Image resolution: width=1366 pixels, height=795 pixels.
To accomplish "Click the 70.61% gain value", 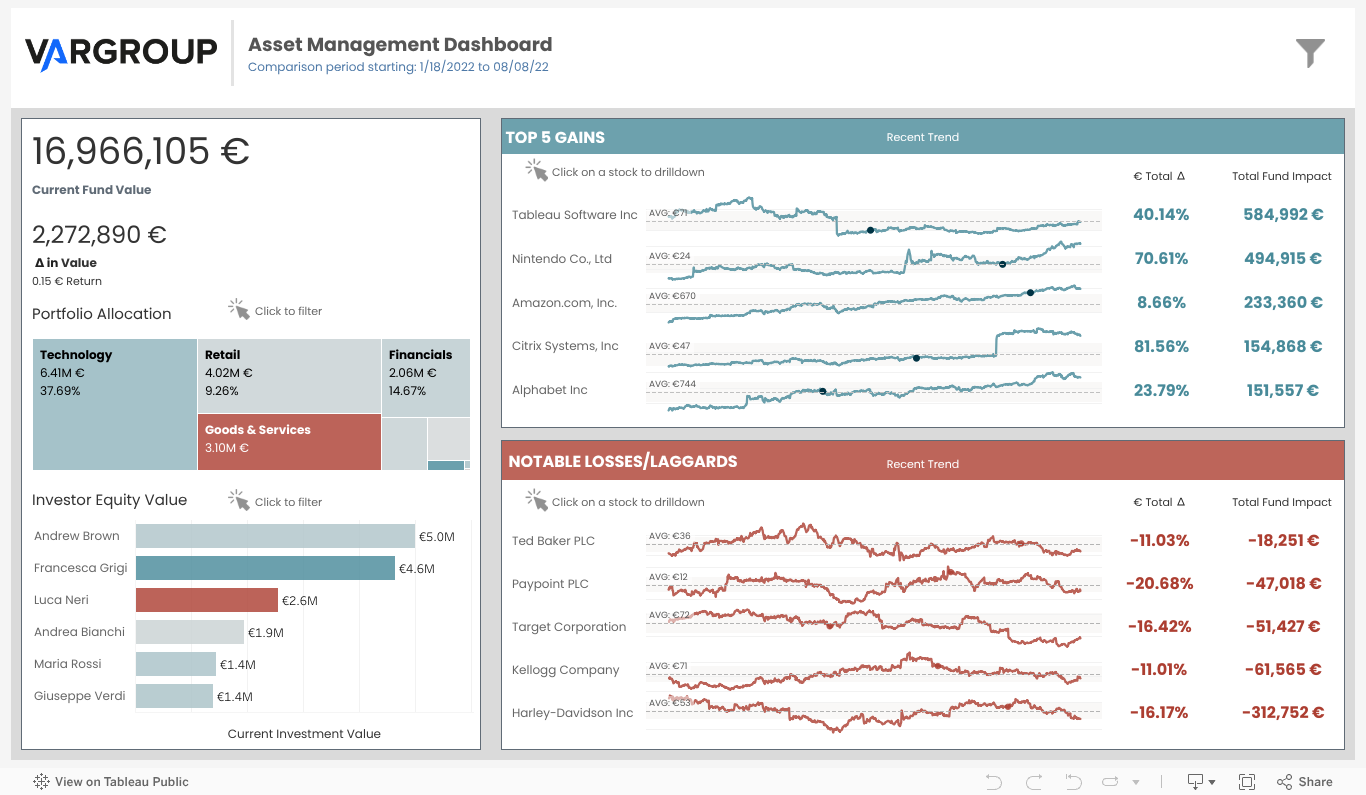I will 1161,258.
